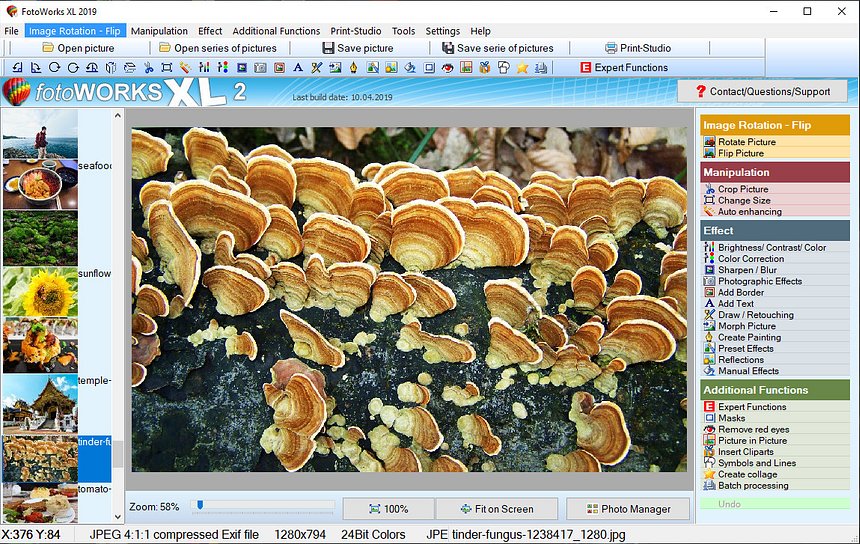Click the Open picture button
This screenshot has width=860, height=544.
pyautogui.click(x=78, y=48)
